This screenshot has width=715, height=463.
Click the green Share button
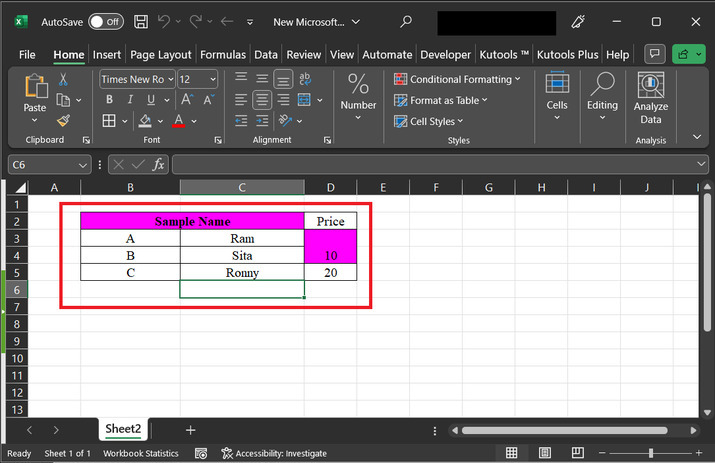tap(689, 54)
